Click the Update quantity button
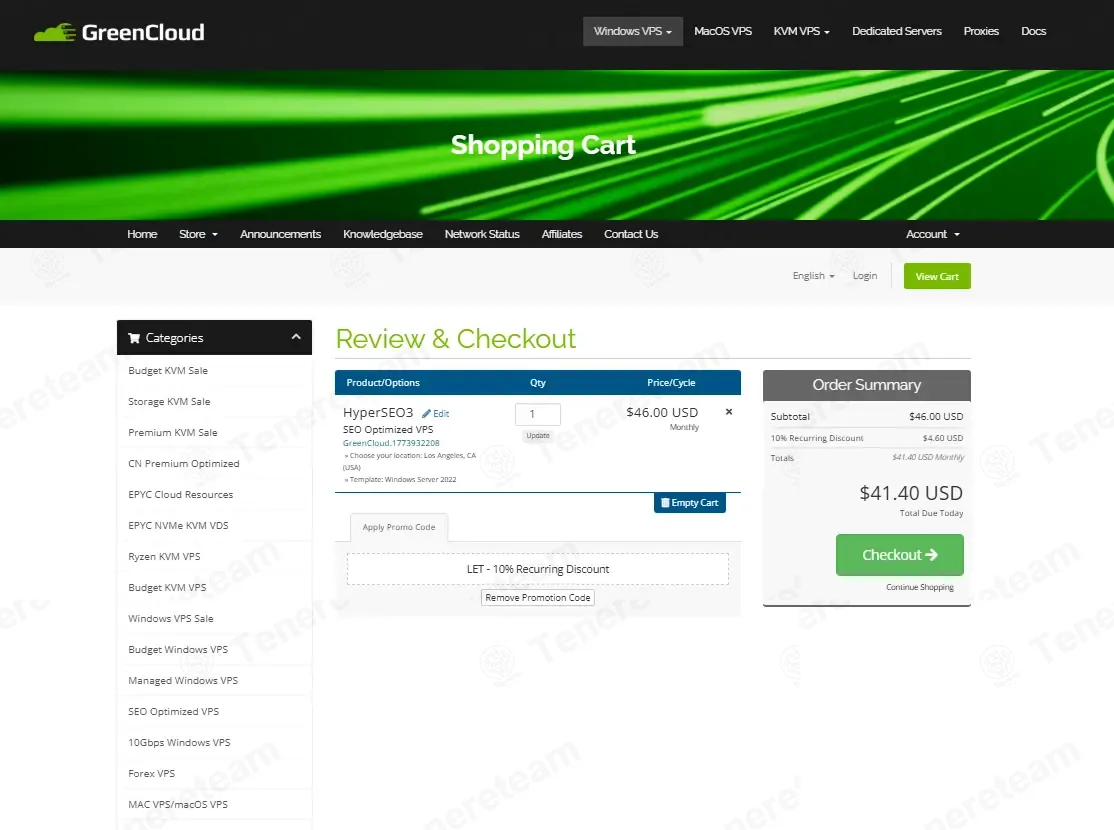The height and width of the screenshot is (830, 1114). (x=538, y=436)
